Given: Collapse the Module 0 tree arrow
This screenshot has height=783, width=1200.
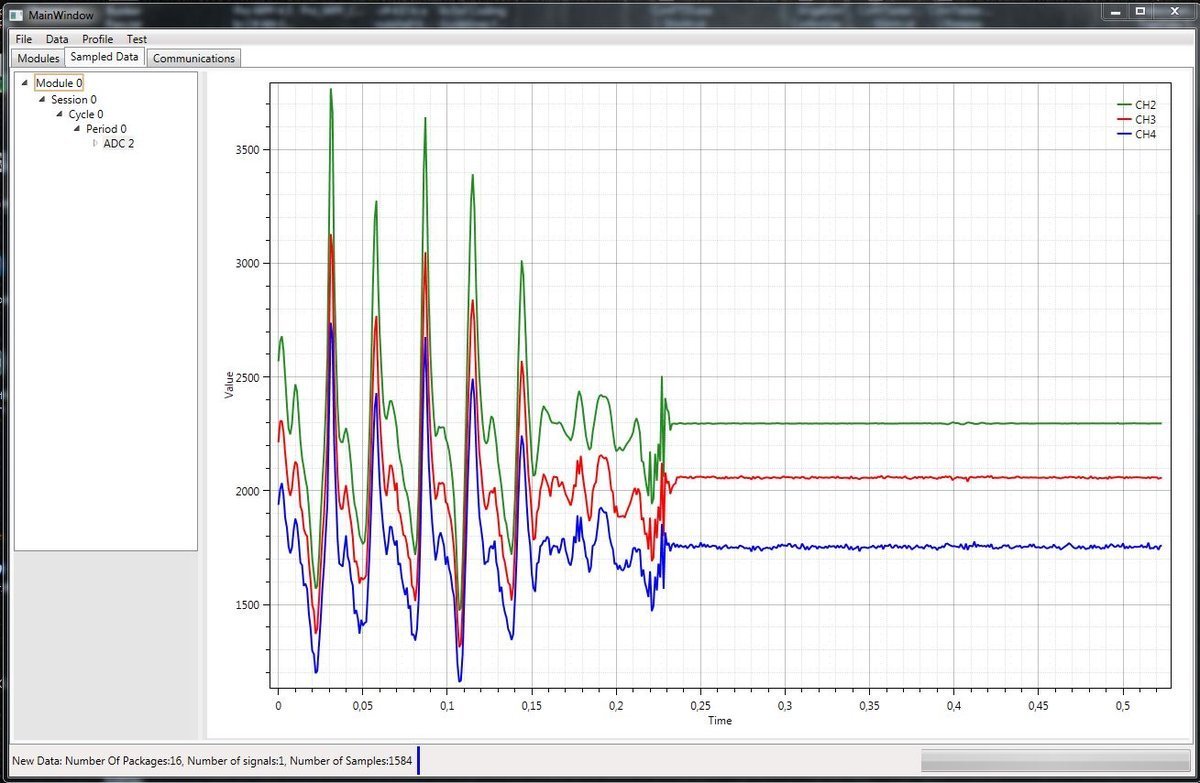Looking at the screenshot, I should 24,84.
